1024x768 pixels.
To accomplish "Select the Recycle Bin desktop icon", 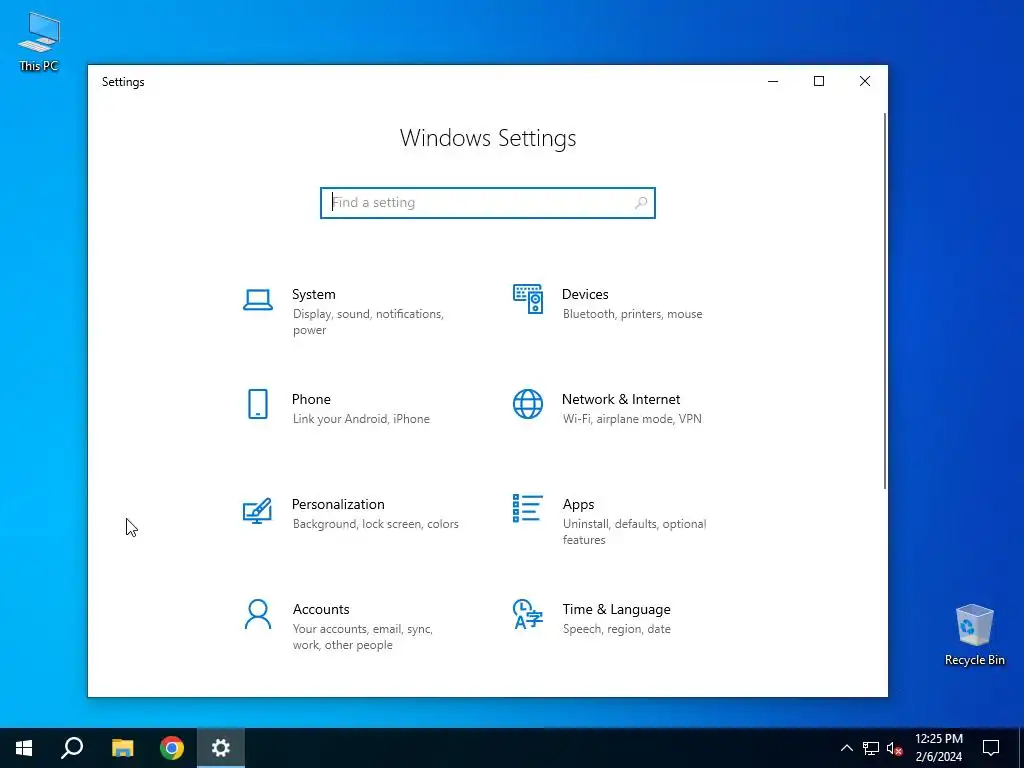I will pyautogui.click(x=974, y=635).
